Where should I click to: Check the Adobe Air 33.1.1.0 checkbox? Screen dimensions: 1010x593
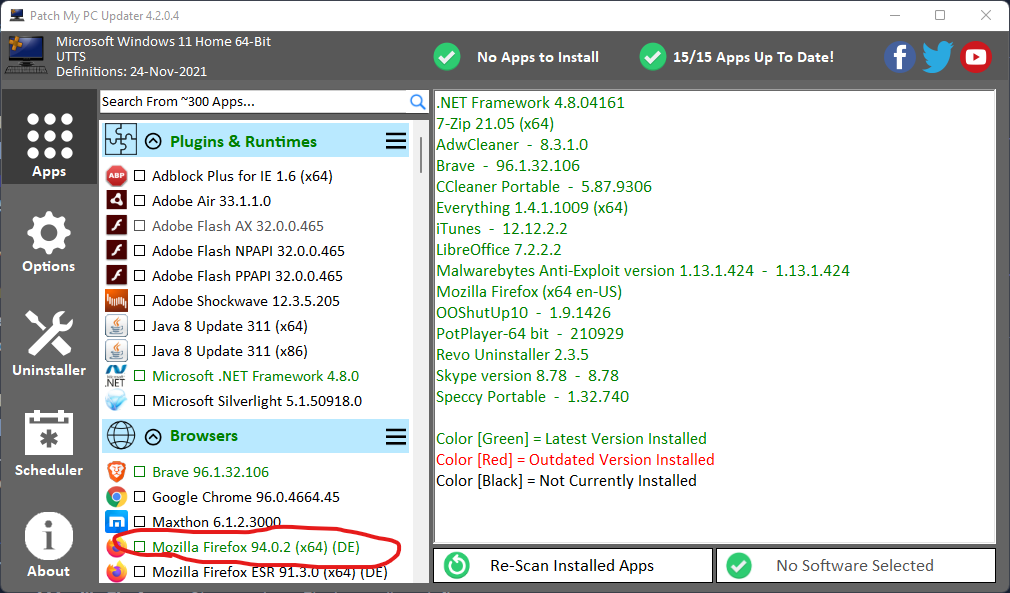(140, 201)
